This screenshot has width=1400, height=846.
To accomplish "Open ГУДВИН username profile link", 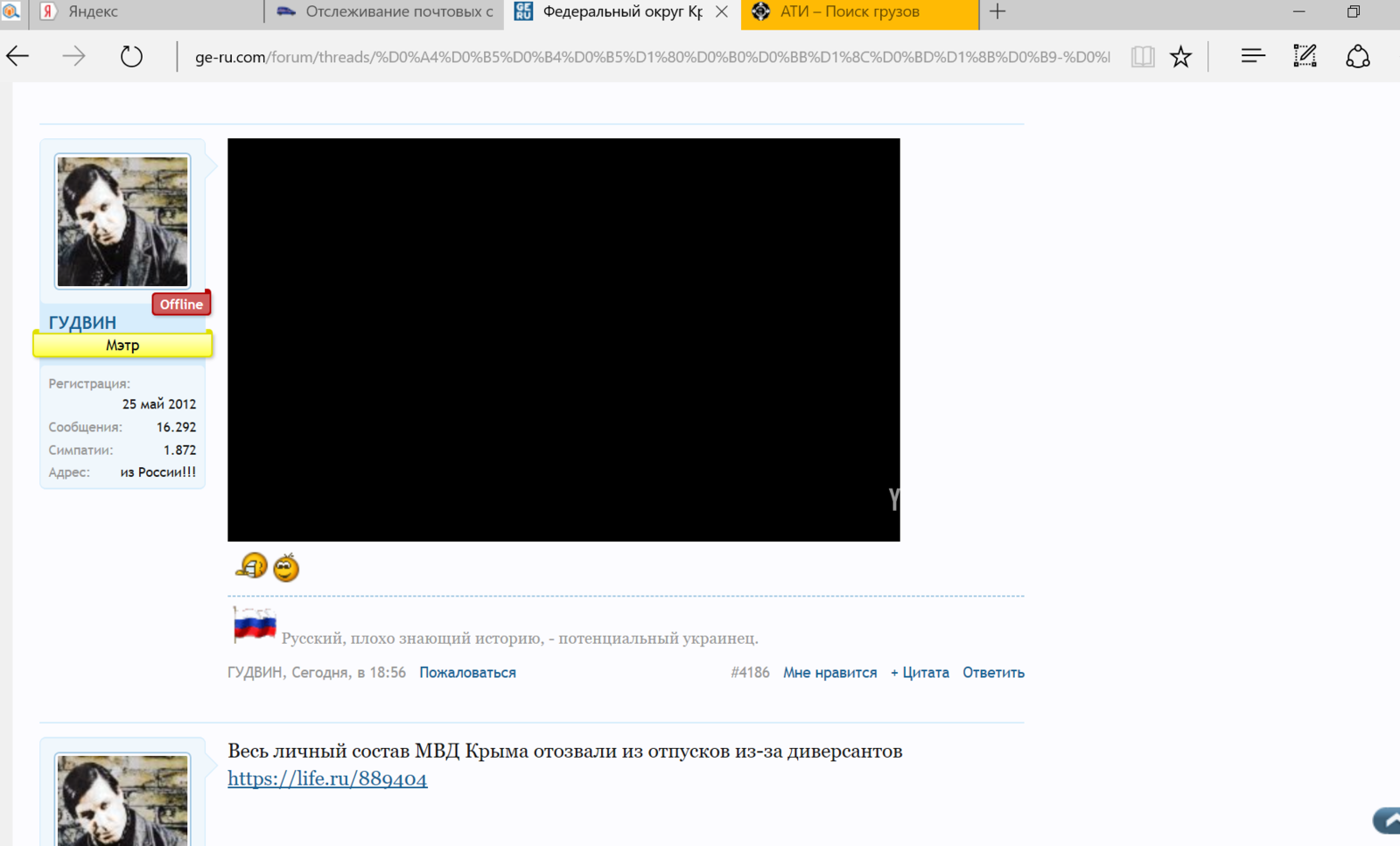I will (82, 322).
